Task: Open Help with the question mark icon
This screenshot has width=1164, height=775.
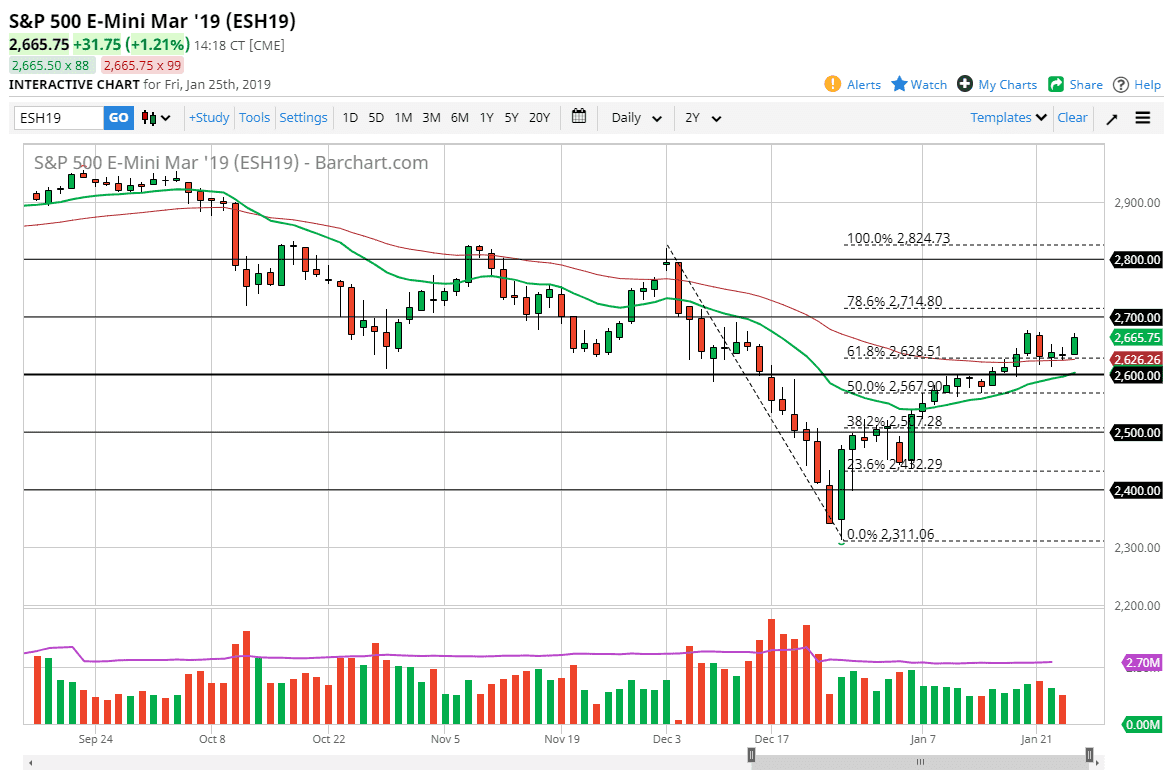Action: coord(1136,84)
